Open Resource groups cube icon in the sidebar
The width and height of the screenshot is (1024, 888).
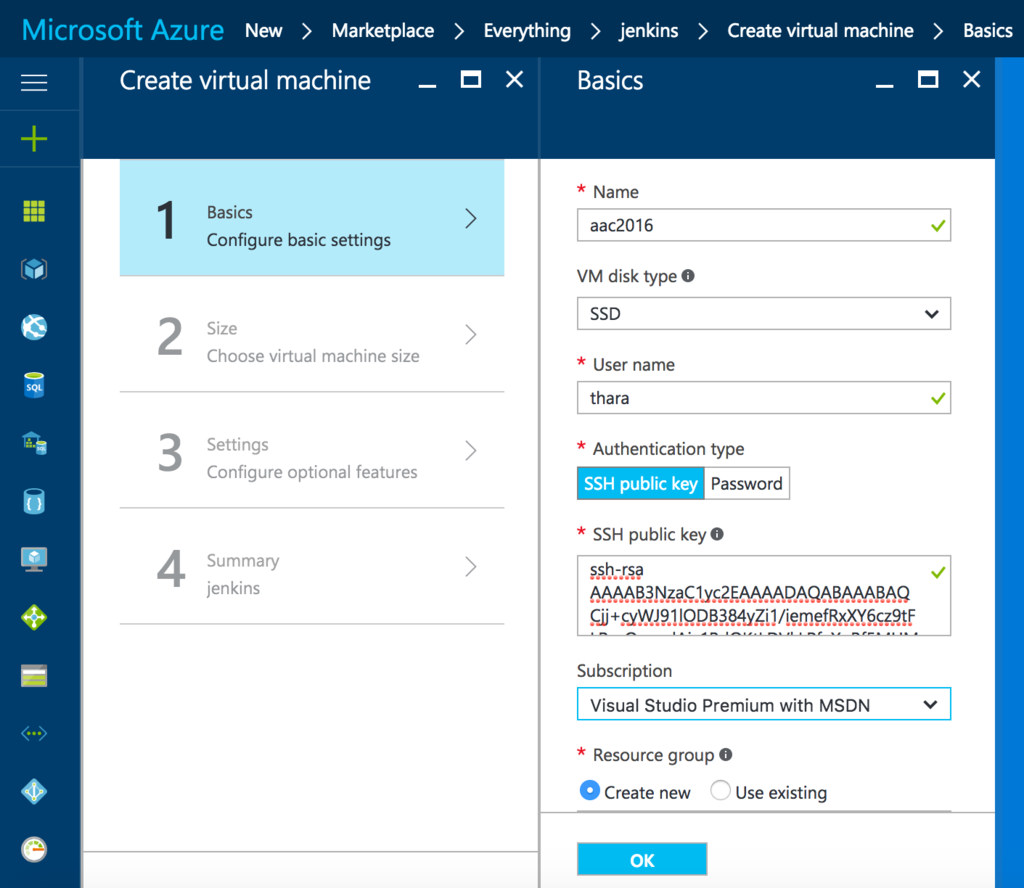[34, 269]
